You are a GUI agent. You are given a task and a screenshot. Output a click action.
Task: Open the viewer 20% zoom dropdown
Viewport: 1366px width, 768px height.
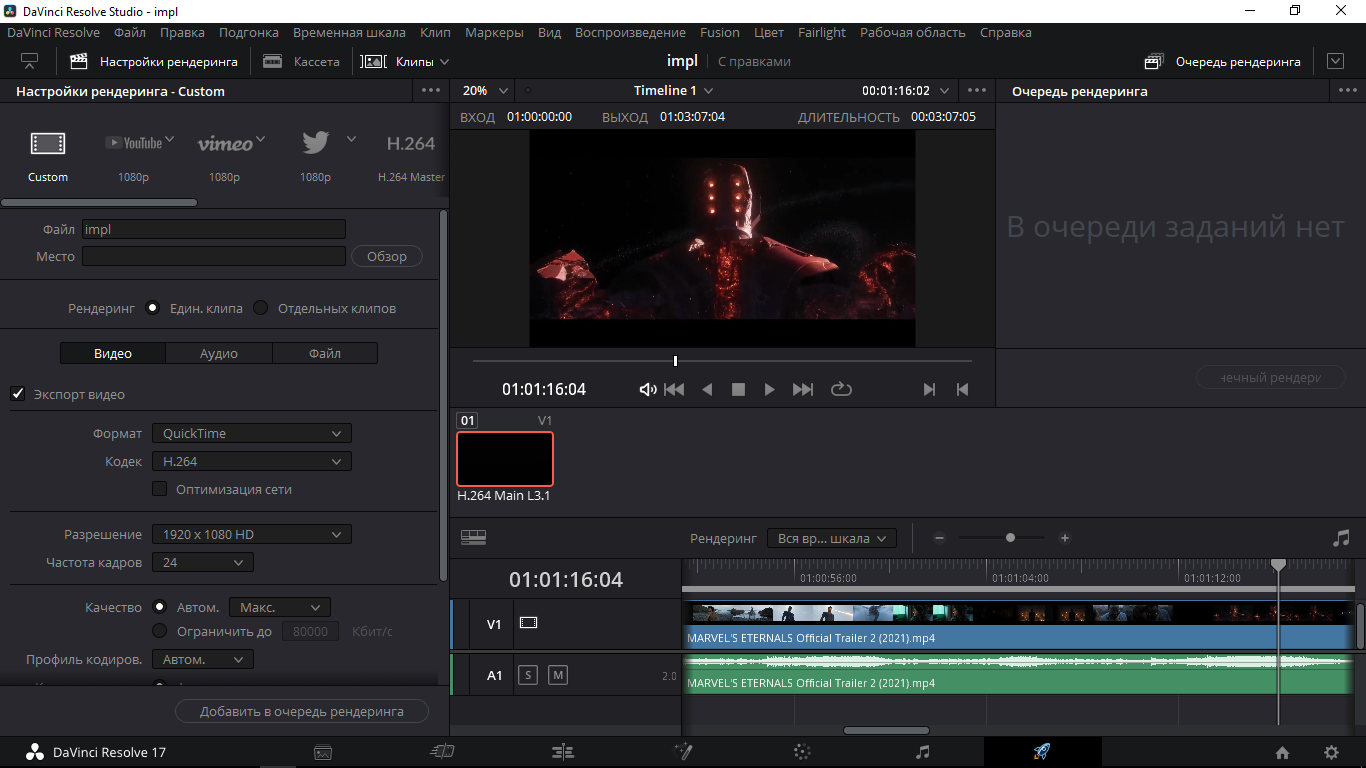486,90
